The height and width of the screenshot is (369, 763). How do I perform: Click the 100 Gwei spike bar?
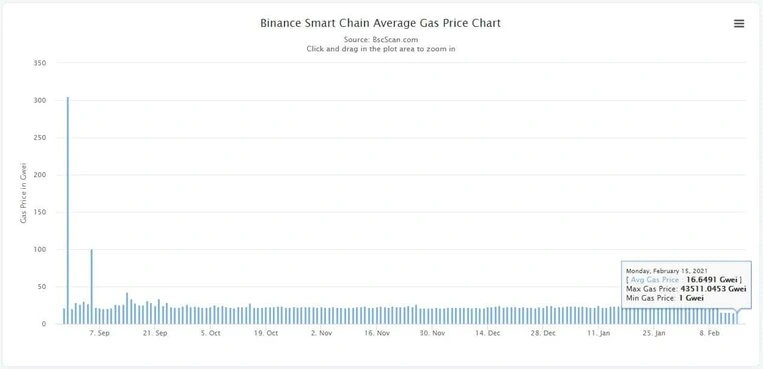click(x=91, y=286)
